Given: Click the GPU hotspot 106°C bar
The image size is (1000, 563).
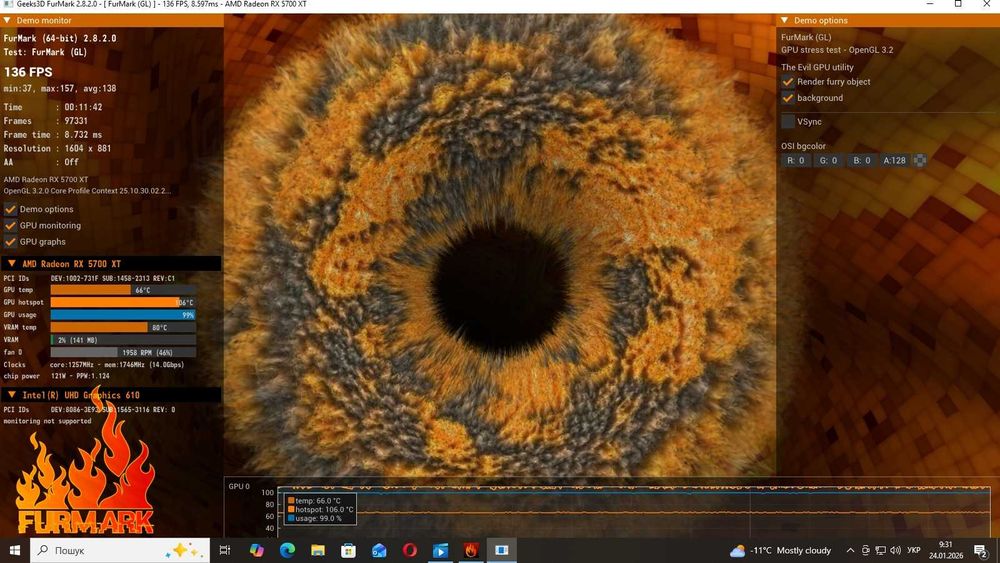Looking at the screenshot, I should click(123, 302).
